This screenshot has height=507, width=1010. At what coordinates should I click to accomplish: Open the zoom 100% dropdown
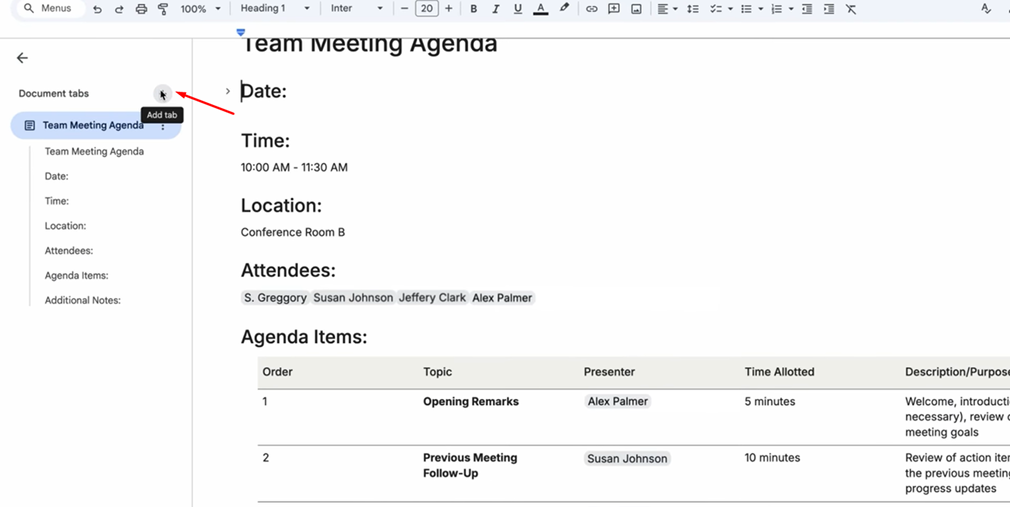click(200, 9)
